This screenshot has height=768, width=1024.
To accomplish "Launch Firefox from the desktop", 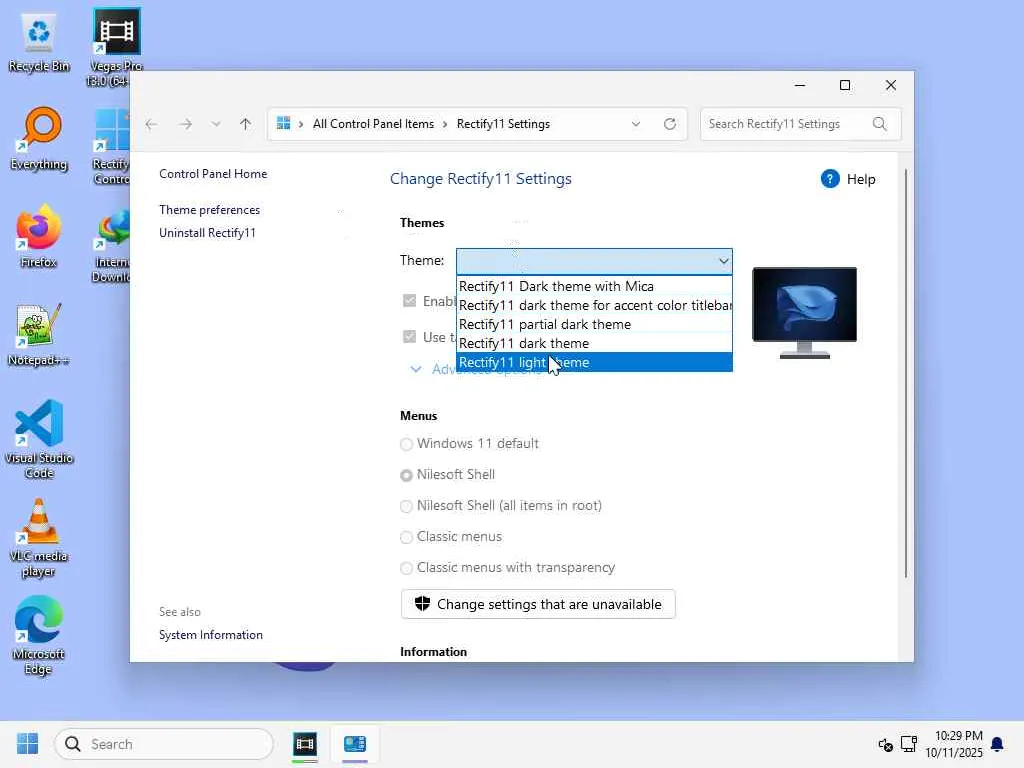I will click(x=39, y=236).
